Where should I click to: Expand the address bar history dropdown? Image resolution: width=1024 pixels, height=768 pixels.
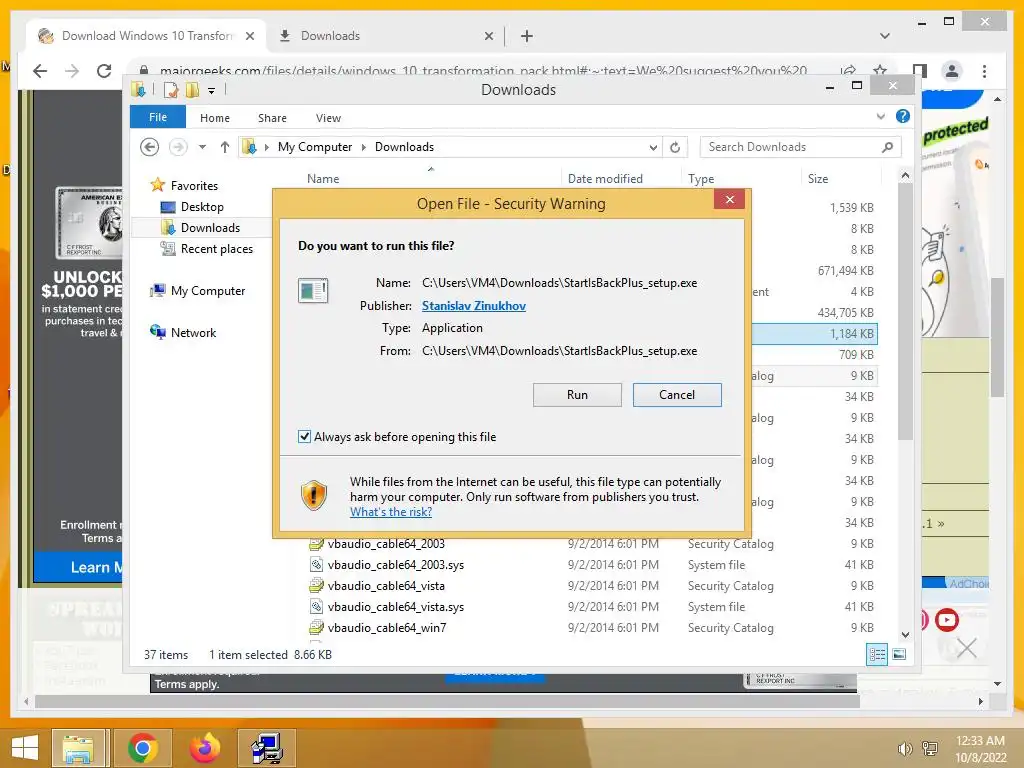(x=653, y=148)
